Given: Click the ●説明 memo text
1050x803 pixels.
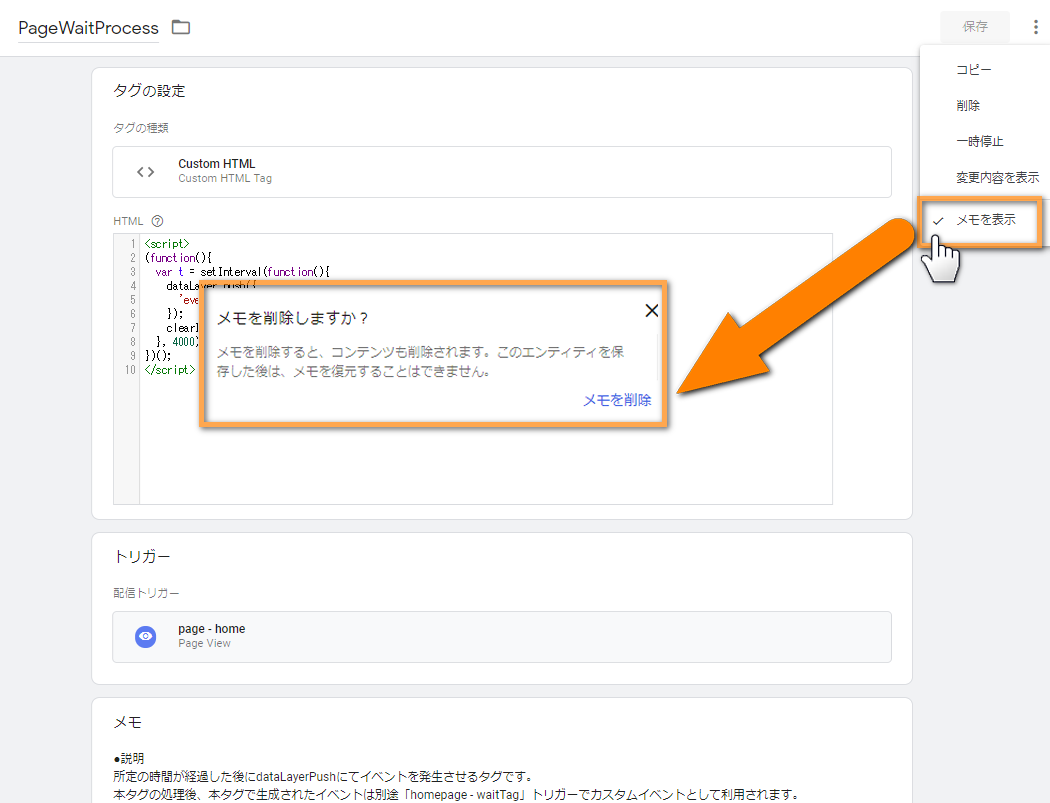Looking at the screenshot, I should pyautogui.click(x=129, y=759).
